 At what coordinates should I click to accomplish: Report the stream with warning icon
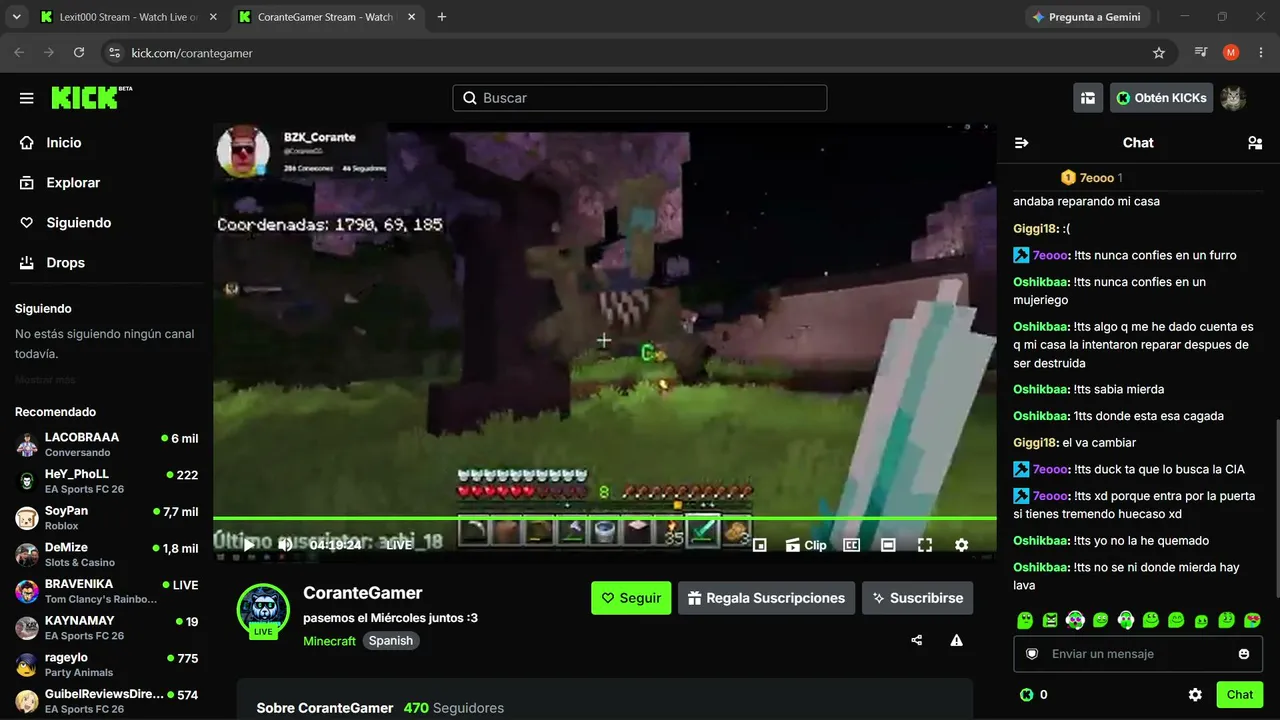coord(957,640)
